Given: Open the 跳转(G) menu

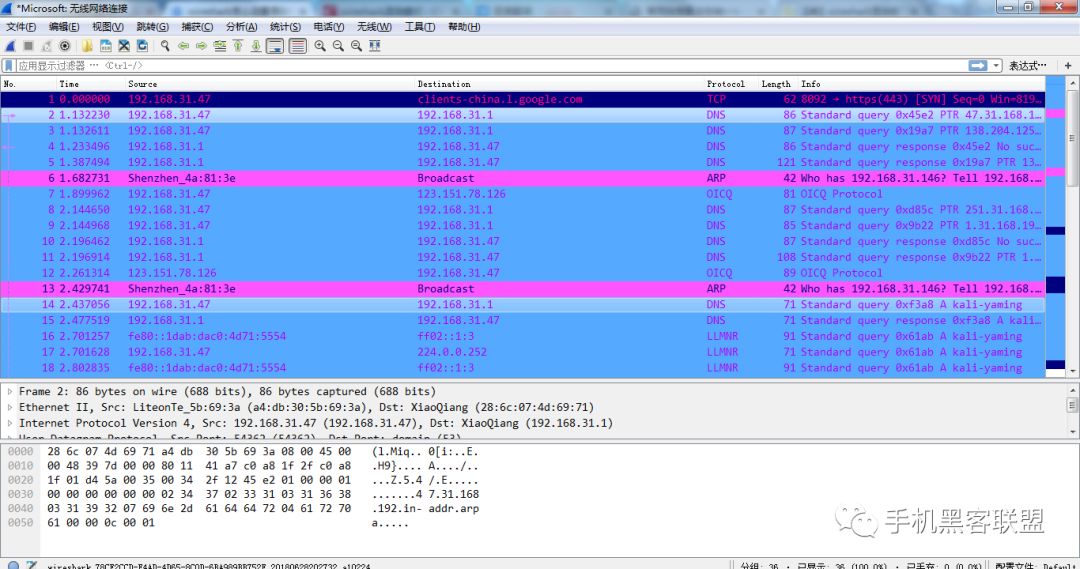Looking at the screenshot, I should tap(152, 27).
